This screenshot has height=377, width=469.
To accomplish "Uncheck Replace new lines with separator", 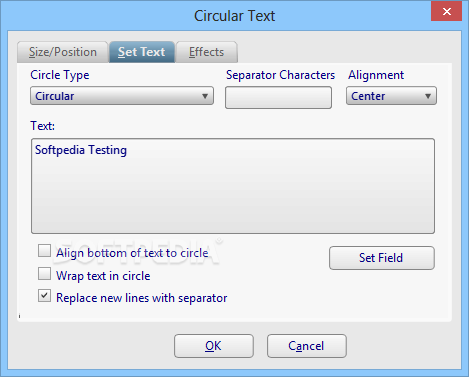I will coord(44,296).
